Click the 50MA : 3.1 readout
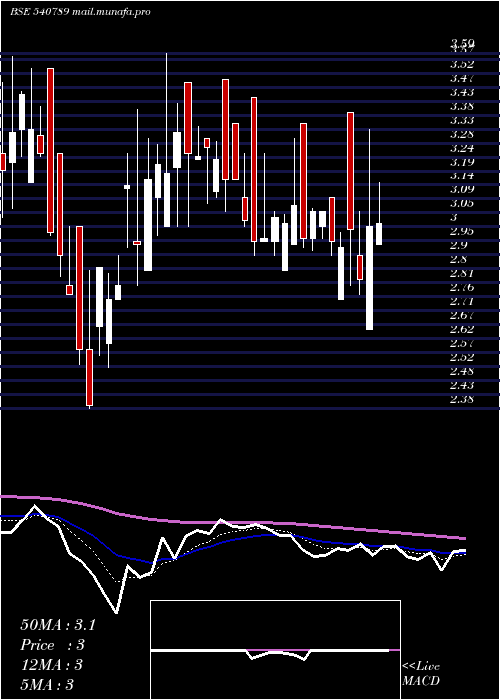 click(58, 625)
